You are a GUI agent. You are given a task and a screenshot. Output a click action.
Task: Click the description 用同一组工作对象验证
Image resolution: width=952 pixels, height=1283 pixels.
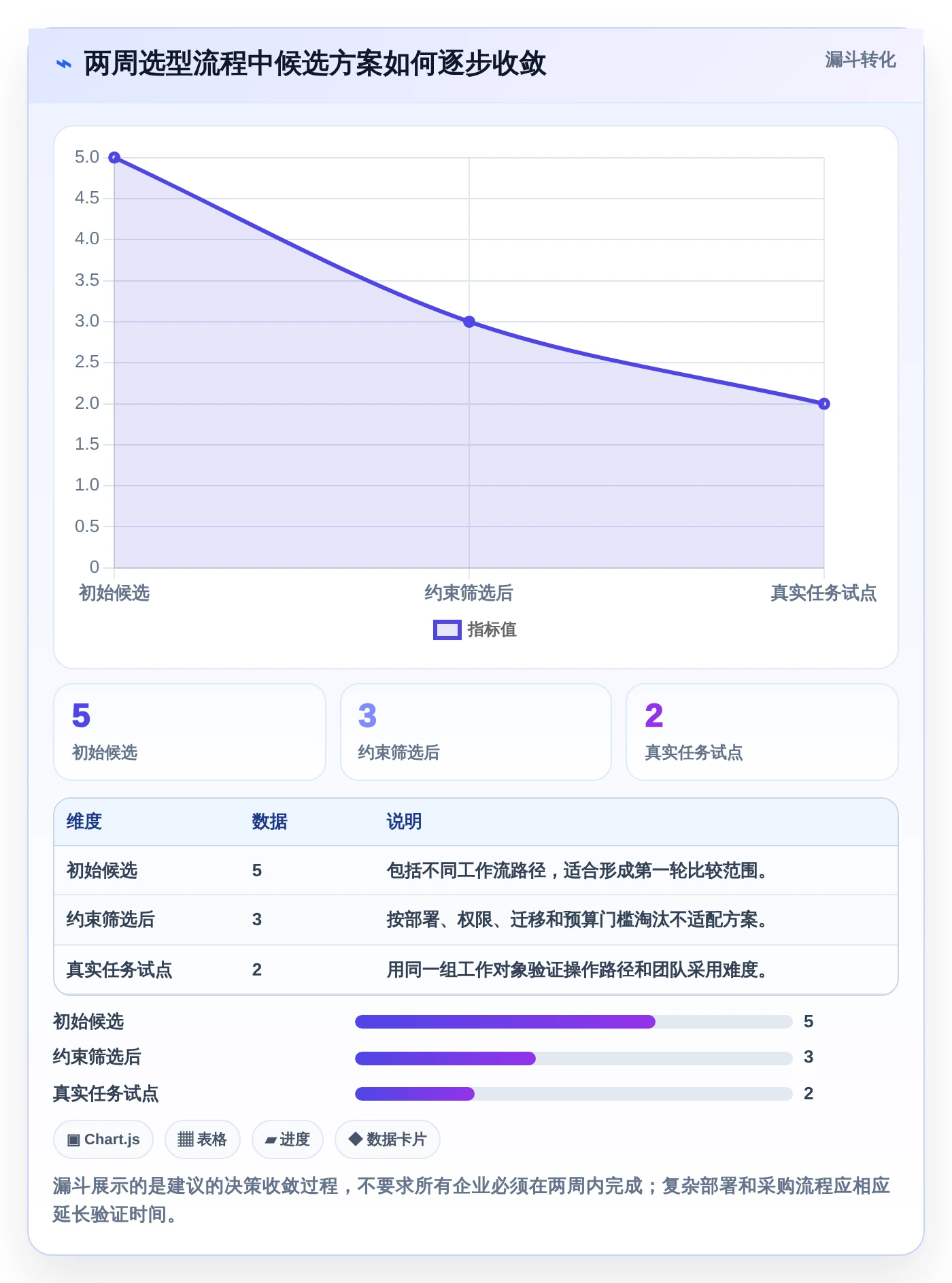point(579,970)
